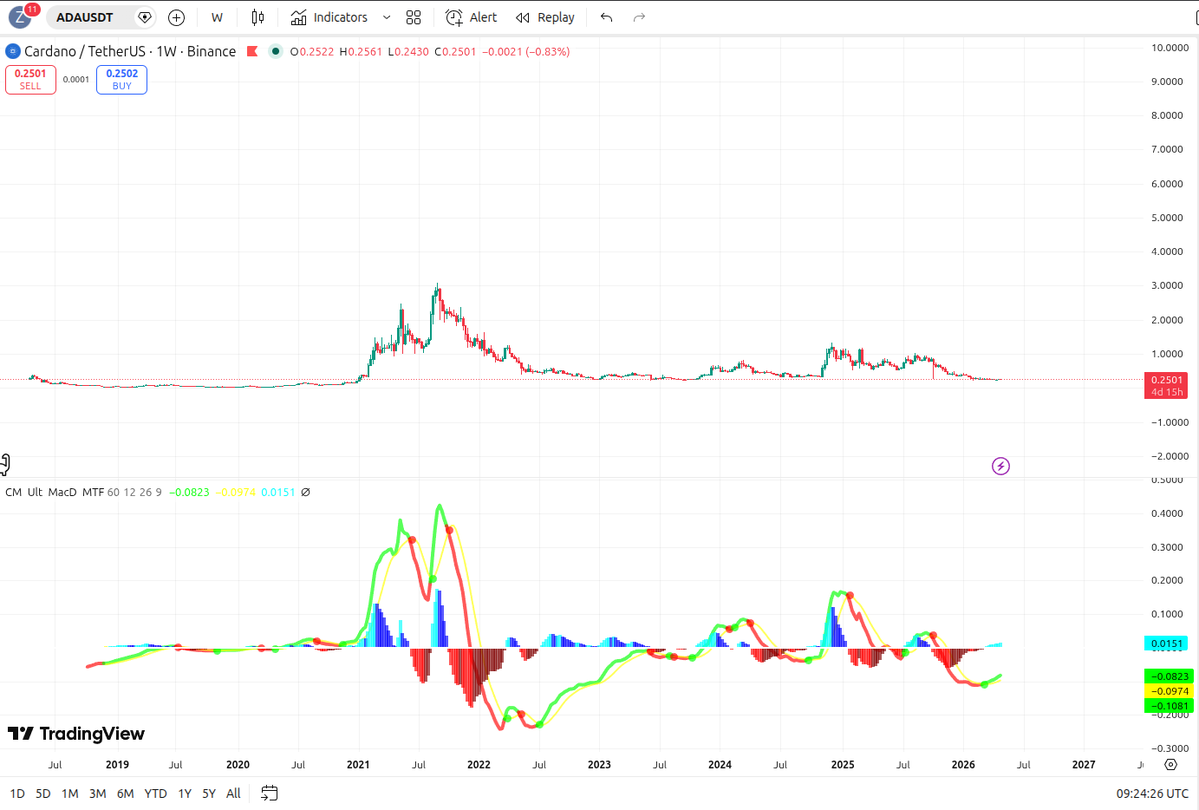
Task: Switch to the 1Y range tab
Action: point(183,792)
